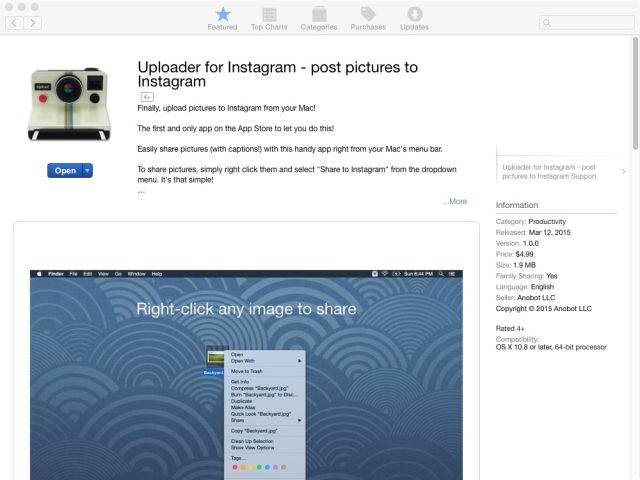Screen dimensions: 640x480
Task: Open the Categories tab
Action: [x=319, y=19]
